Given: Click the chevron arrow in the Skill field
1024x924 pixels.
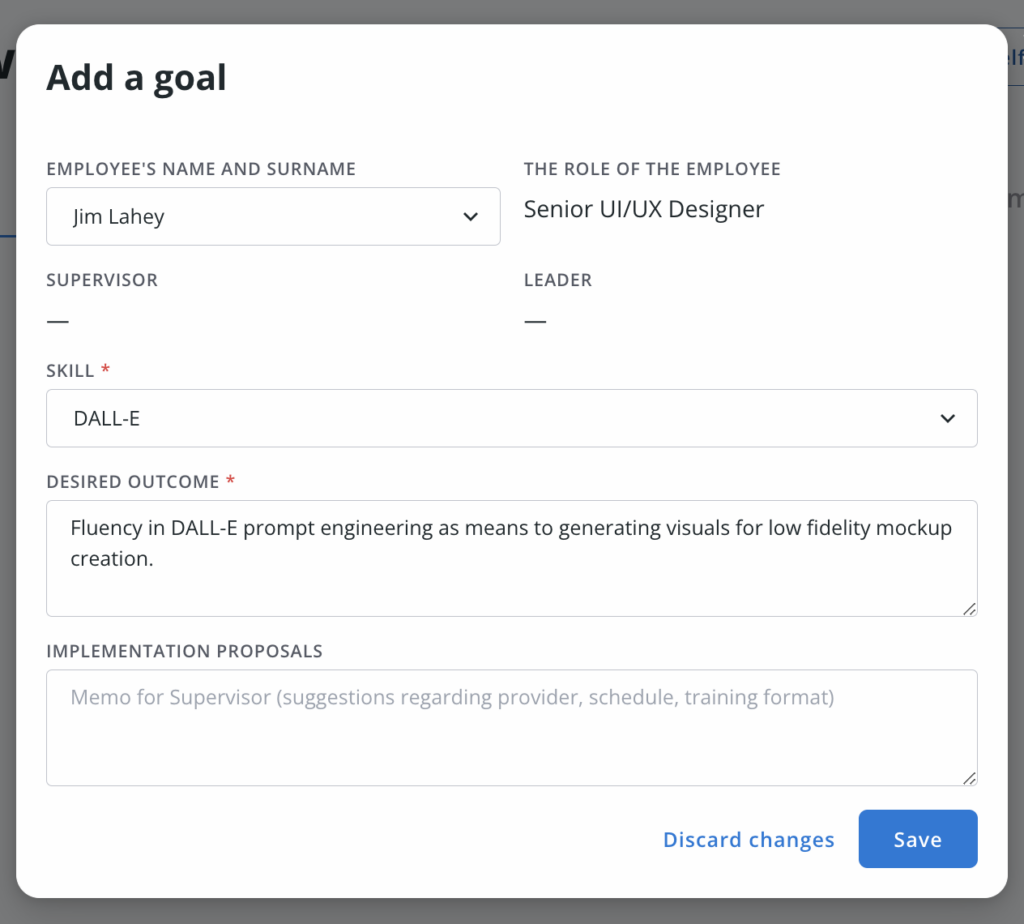Looking at the screenshot, I should click(948, 419).
